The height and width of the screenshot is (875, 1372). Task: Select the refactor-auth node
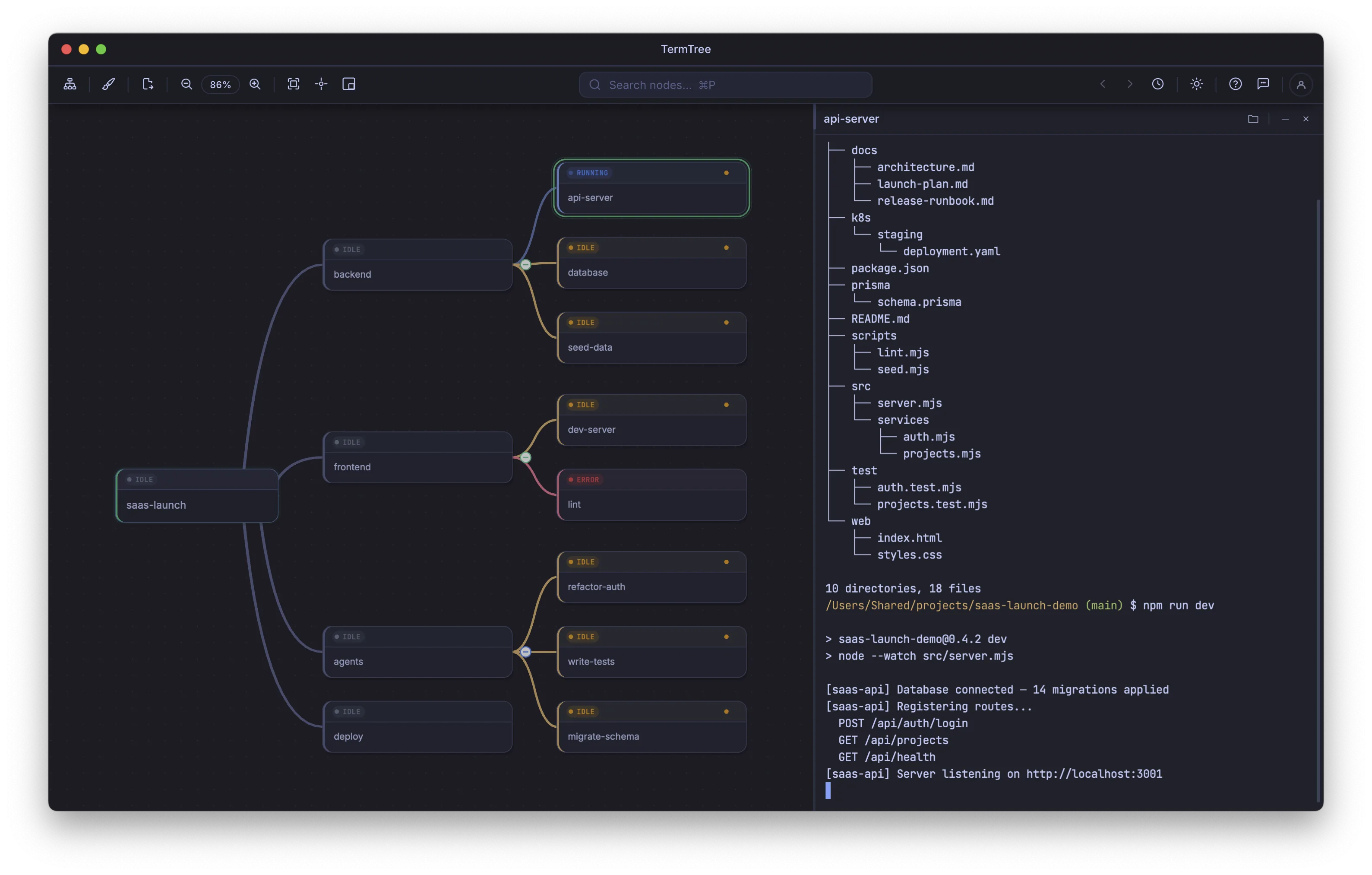point(651,577)
